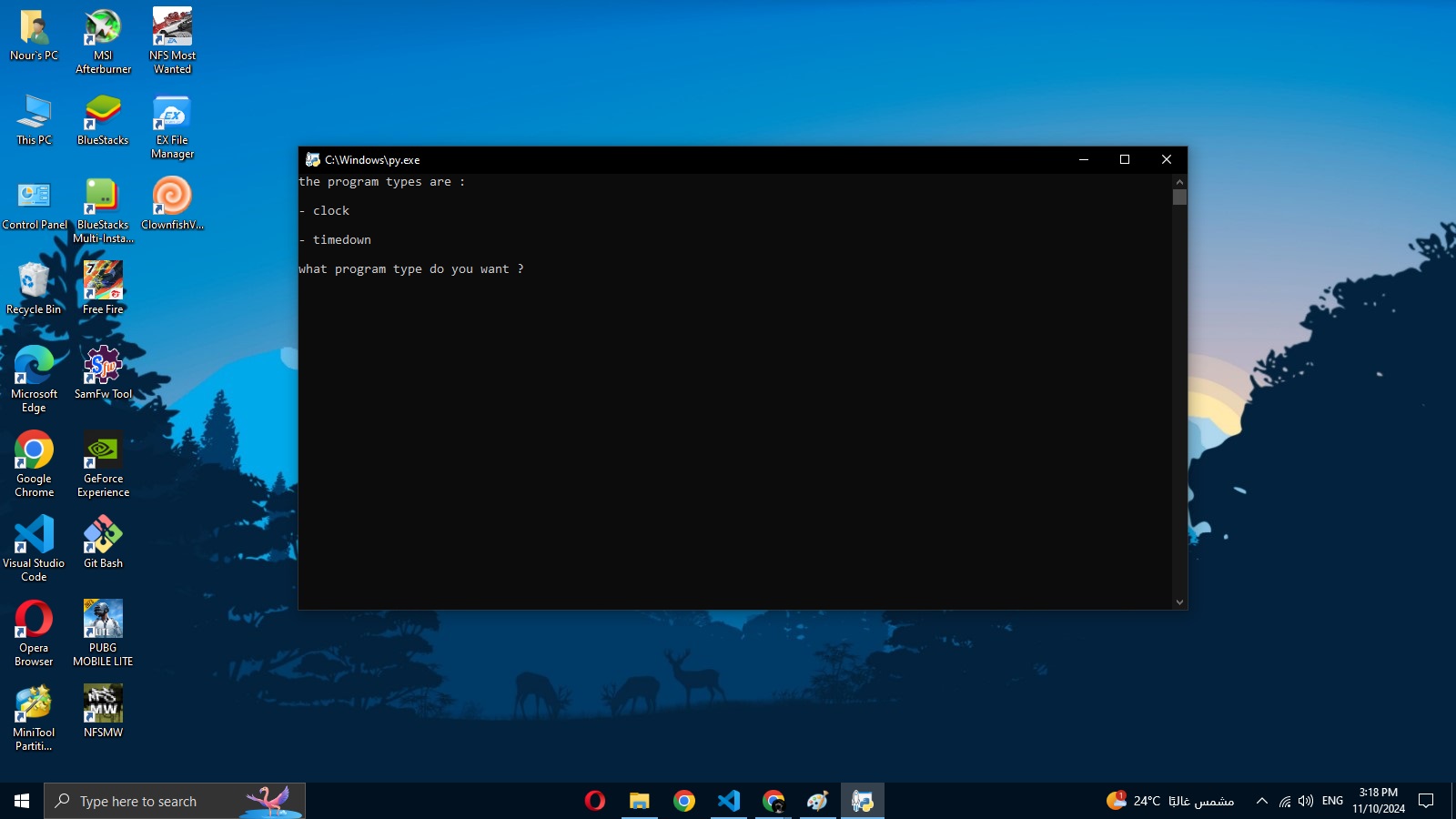Select NFS Most Wanted desktop icon

click(x=172, y=42)
